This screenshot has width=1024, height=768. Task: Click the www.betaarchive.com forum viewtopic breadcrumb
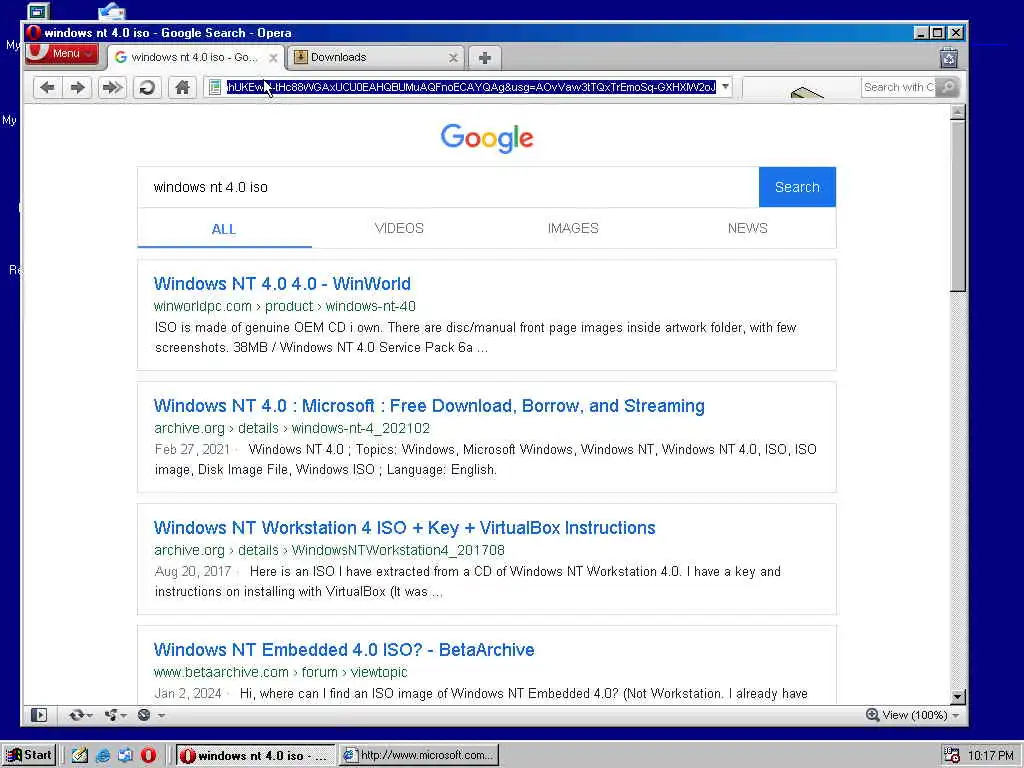pos(280,673)
